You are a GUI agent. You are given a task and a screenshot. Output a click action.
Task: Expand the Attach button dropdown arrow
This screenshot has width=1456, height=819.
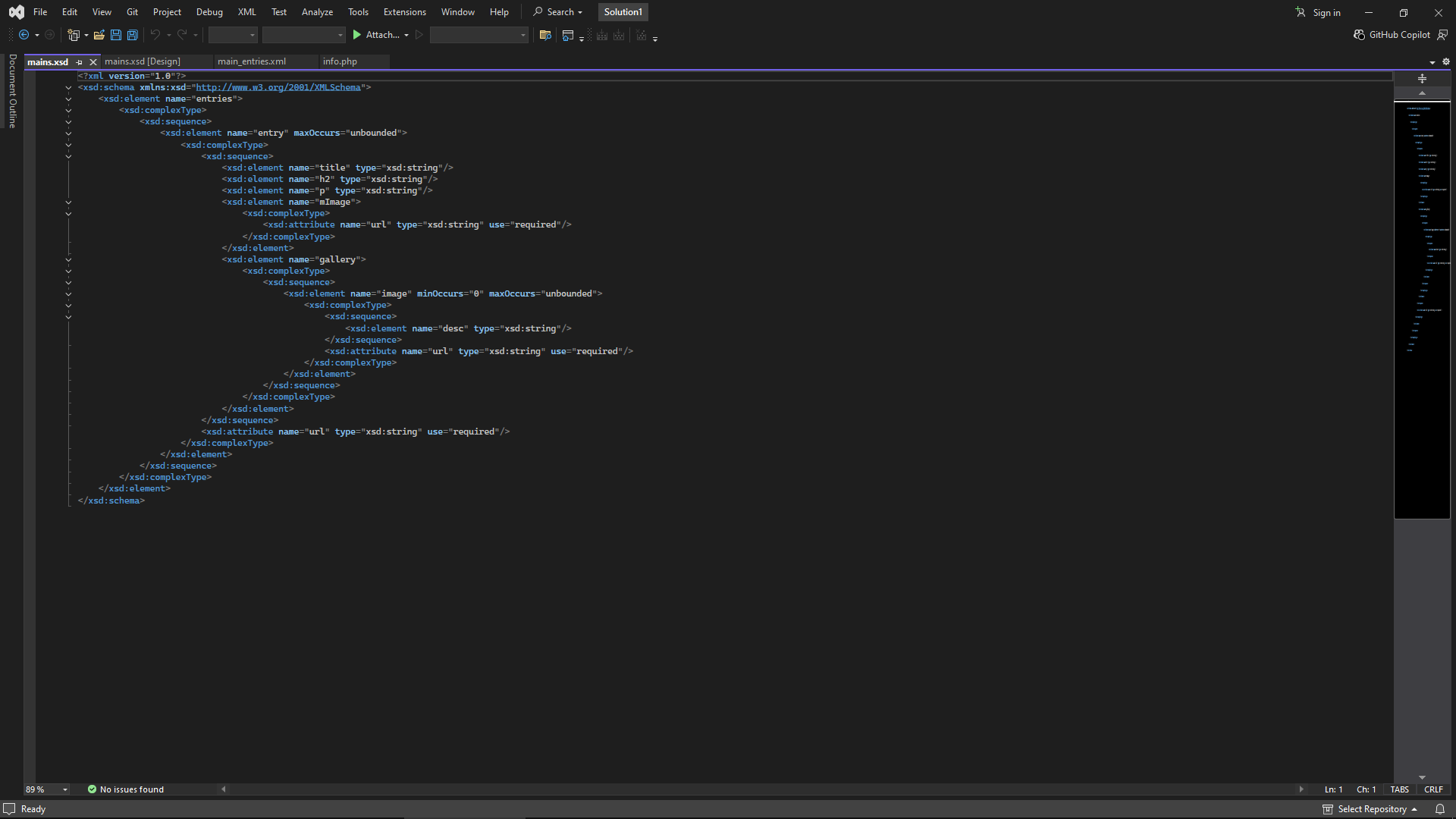point(406,35)
